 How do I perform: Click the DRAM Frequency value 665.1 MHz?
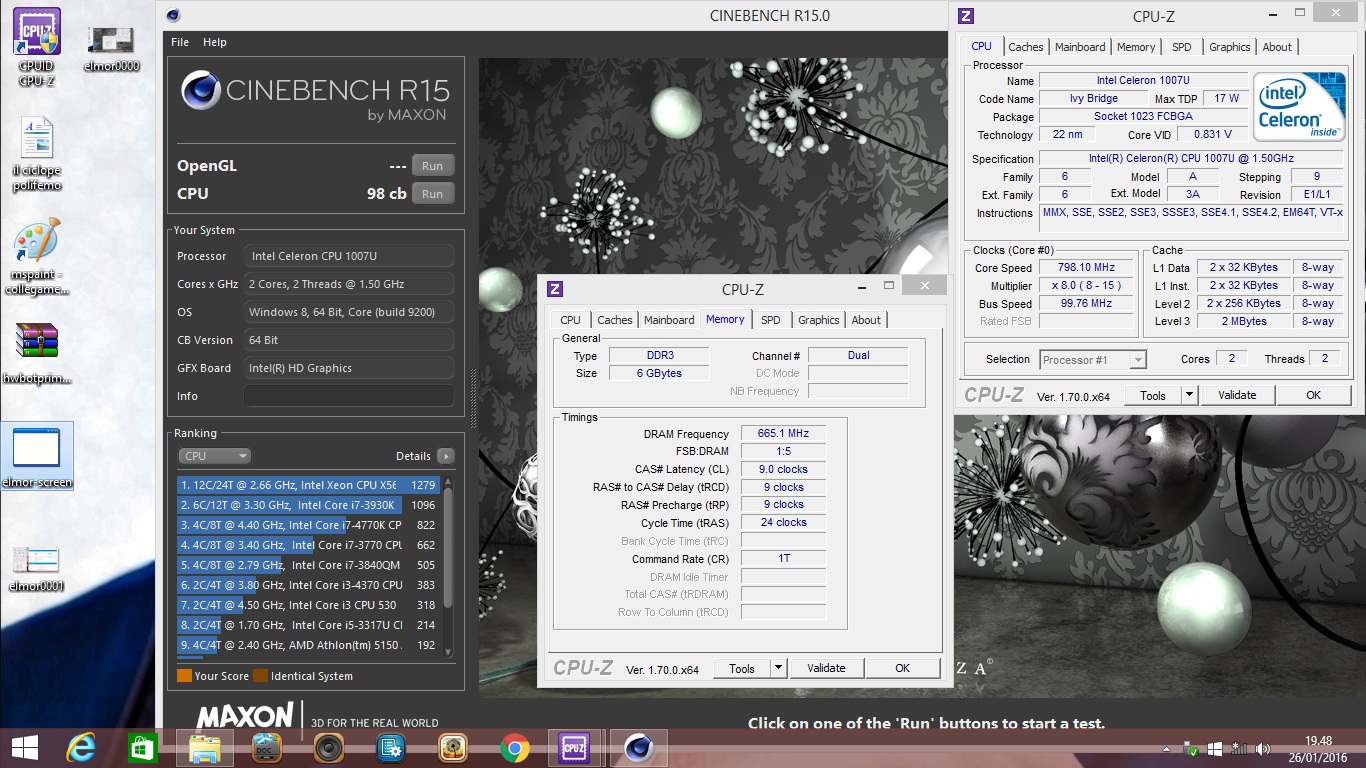point(783,434)
